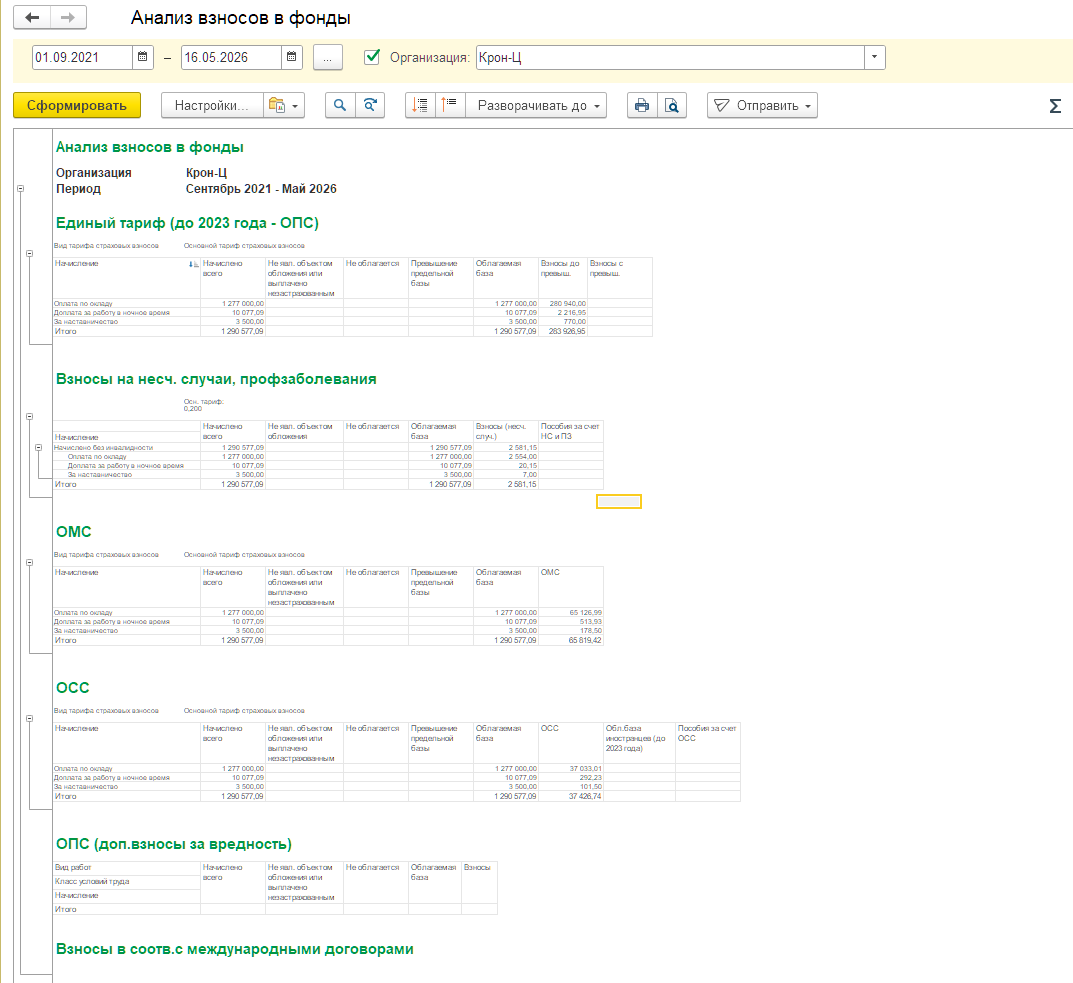
Task: Click the sort icon in Начисление header
Action: (194, 264)
